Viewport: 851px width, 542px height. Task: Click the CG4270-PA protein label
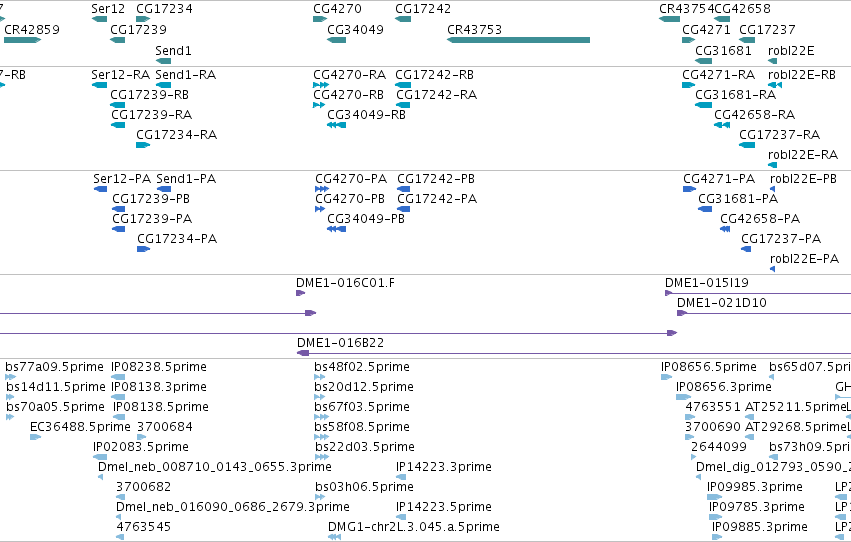(351, 179)
